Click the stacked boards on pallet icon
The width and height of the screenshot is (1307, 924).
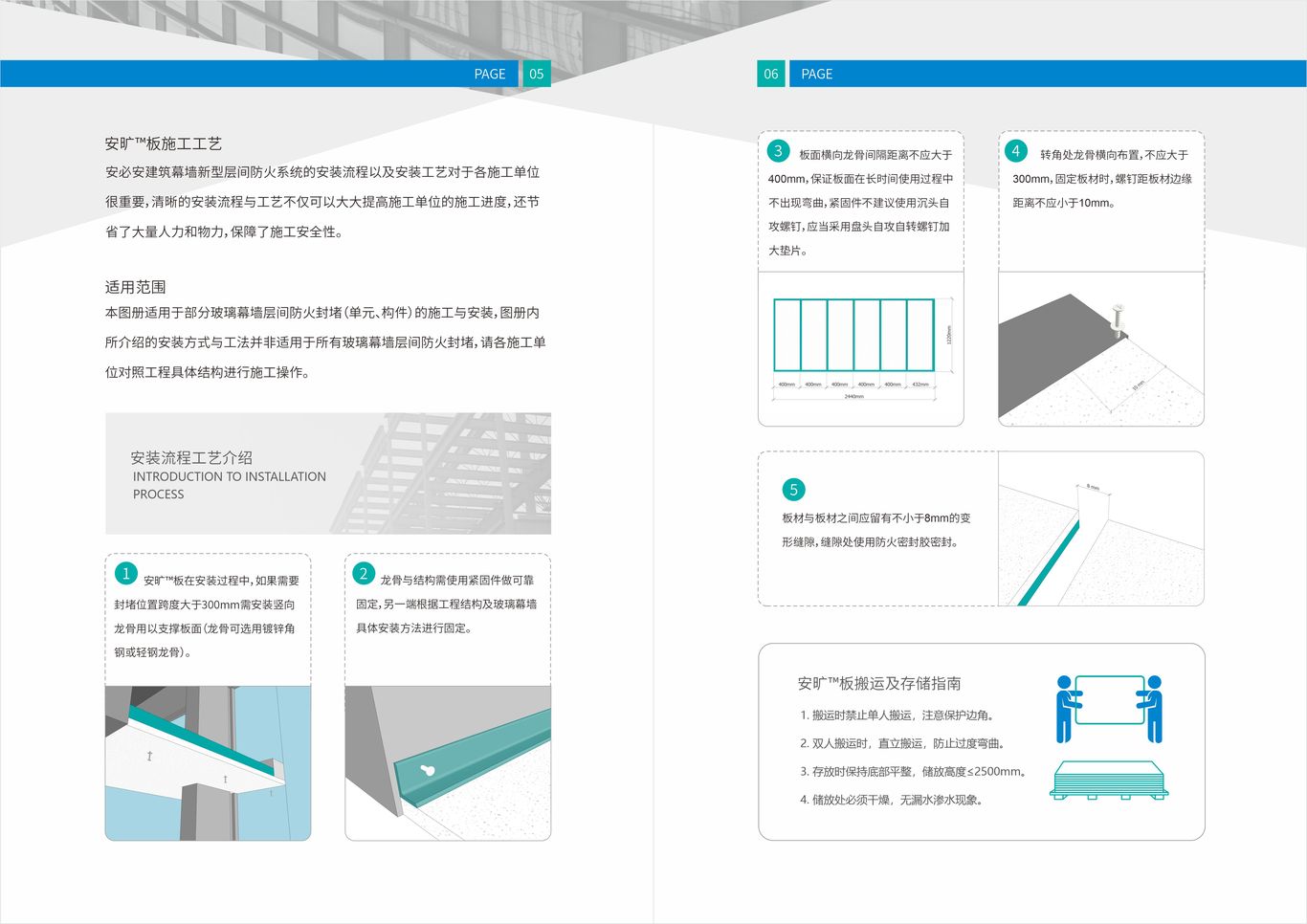click(x=1110, y=781)
